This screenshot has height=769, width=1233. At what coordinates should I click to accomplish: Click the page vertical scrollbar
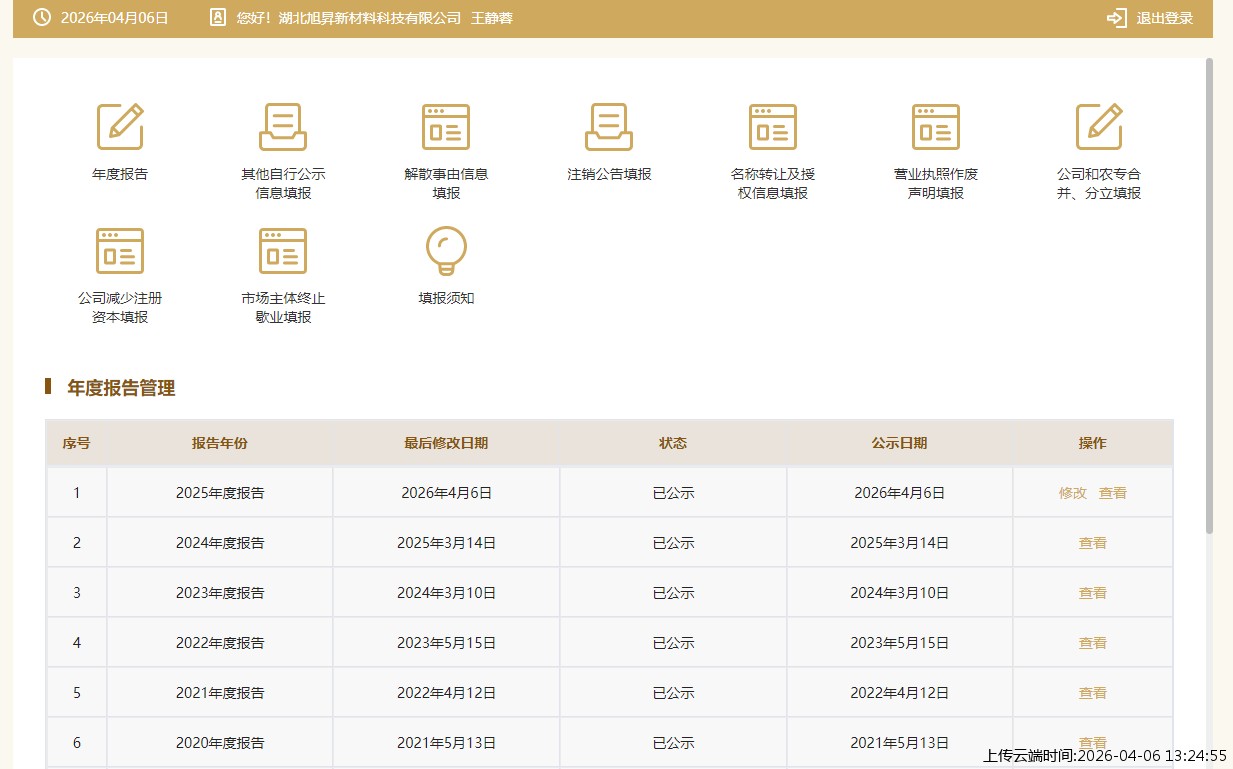click(x=1209, y=300)
